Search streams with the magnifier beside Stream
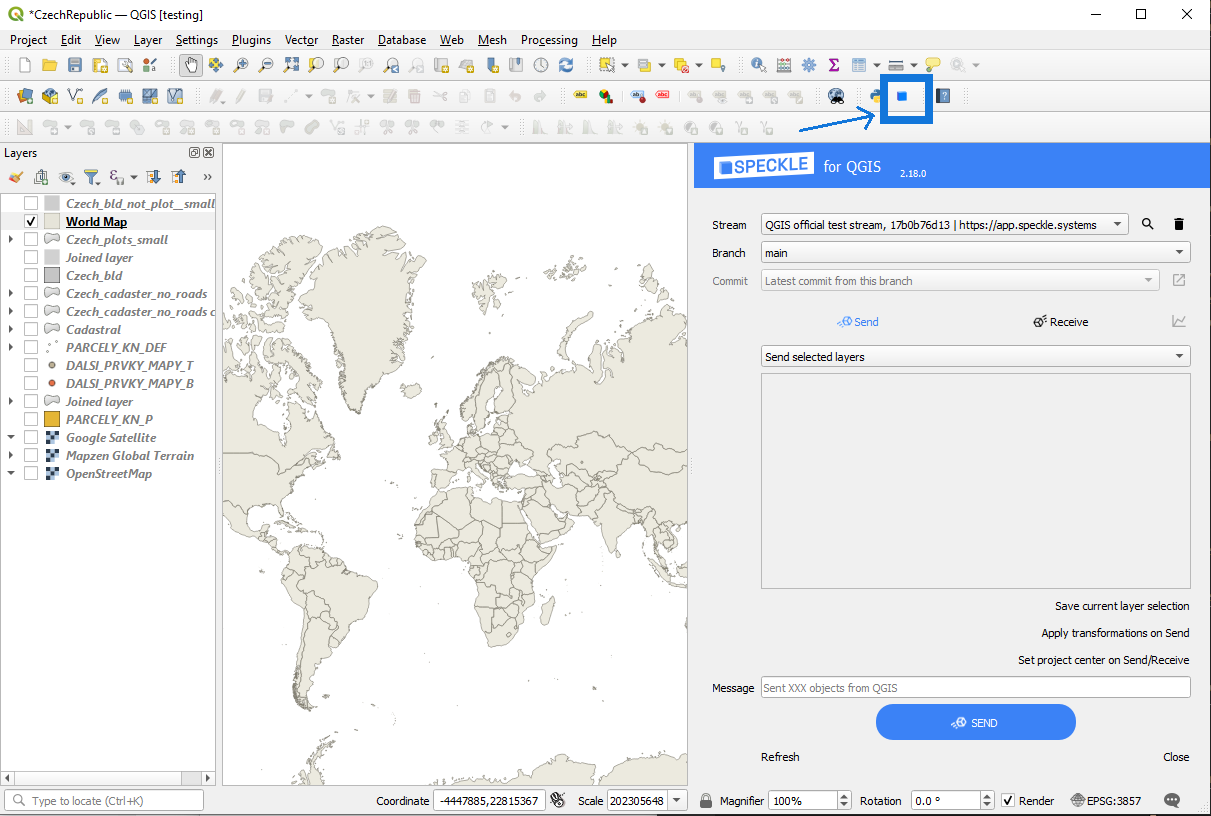The height and width of the screenshot is (816, 1211). [x=1148, y=225]
